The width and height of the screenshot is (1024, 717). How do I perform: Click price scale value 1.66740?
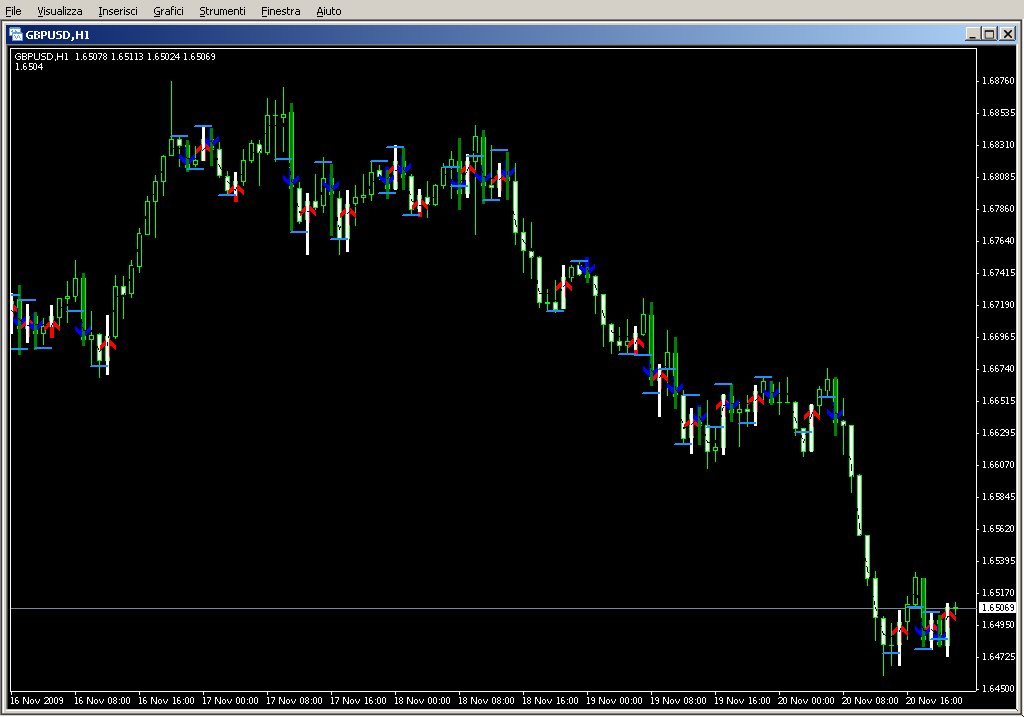999,368
